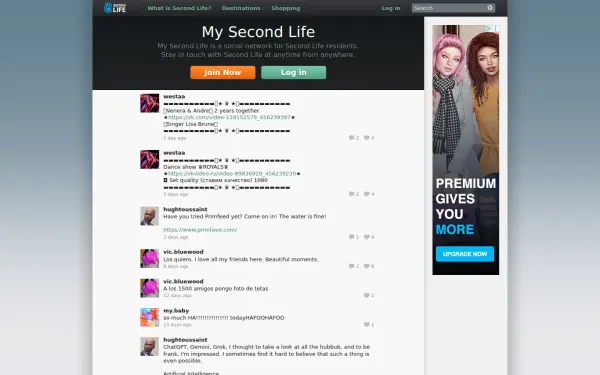This screenshot has height=375, width=600.
Task: Open hughtoussaint username on Primfeed post
Action: point(185,209)
